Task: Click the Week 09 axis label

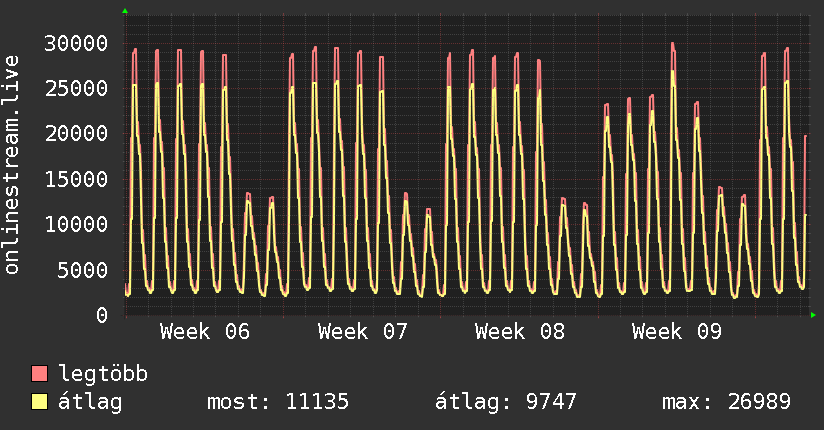Action: click(x=676, y=332)
